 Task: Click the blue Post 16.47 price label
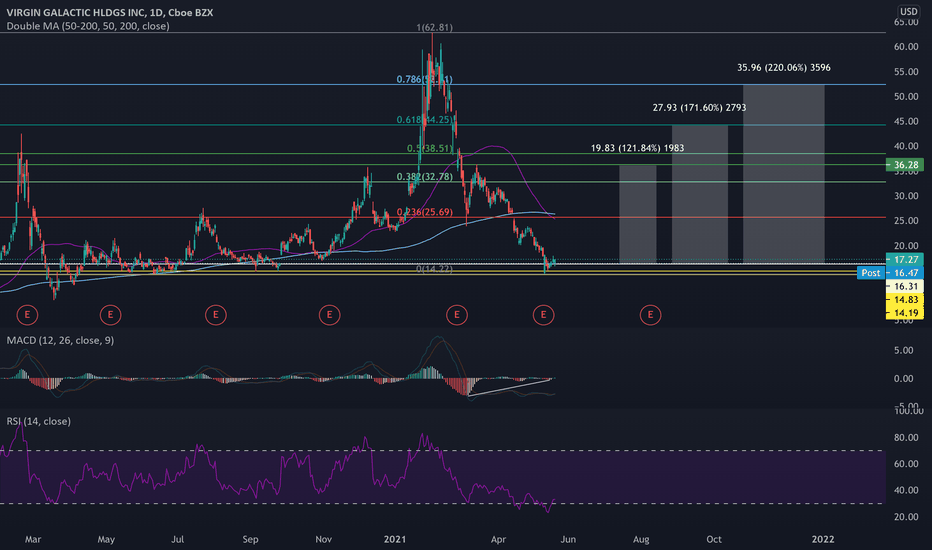click(890, 272)
